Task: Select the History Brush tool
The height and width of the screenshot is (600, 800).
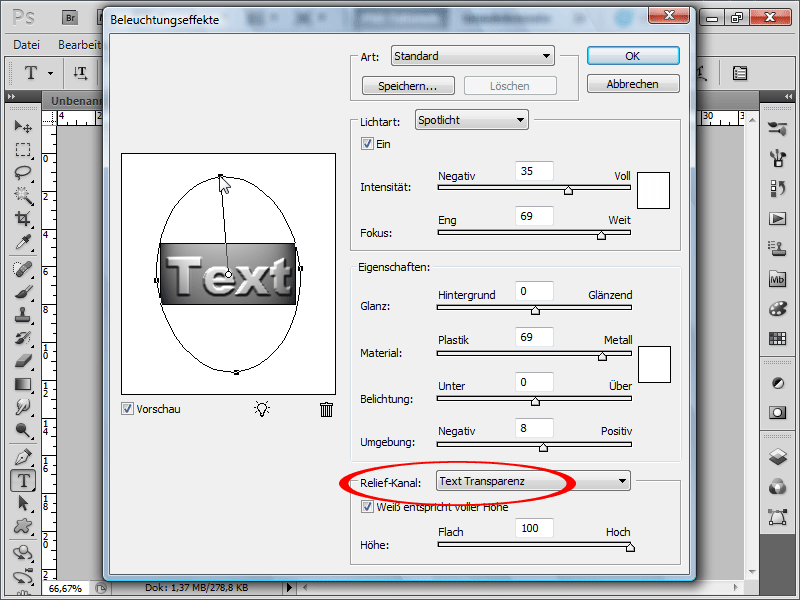Action: 23,338
